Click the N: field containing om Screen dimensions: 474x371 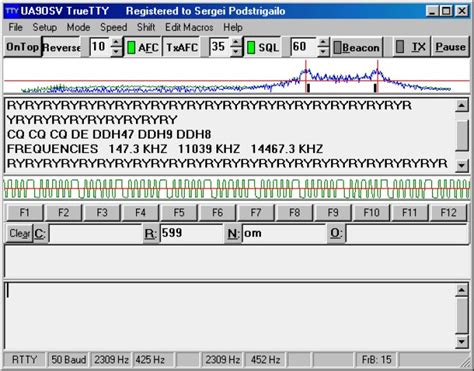click(284, 233)
